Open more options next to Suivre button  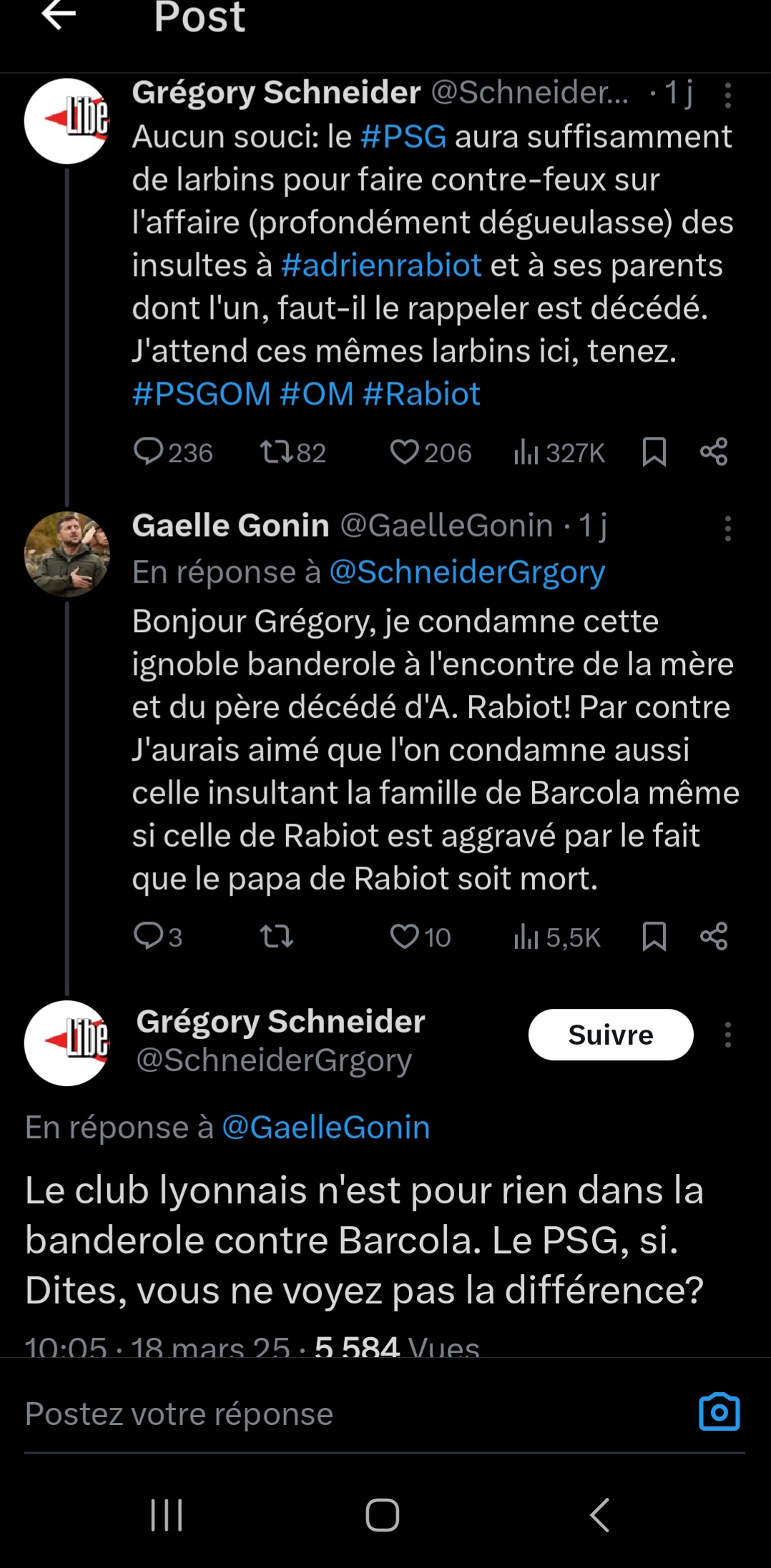click(x=727, y=1035)
